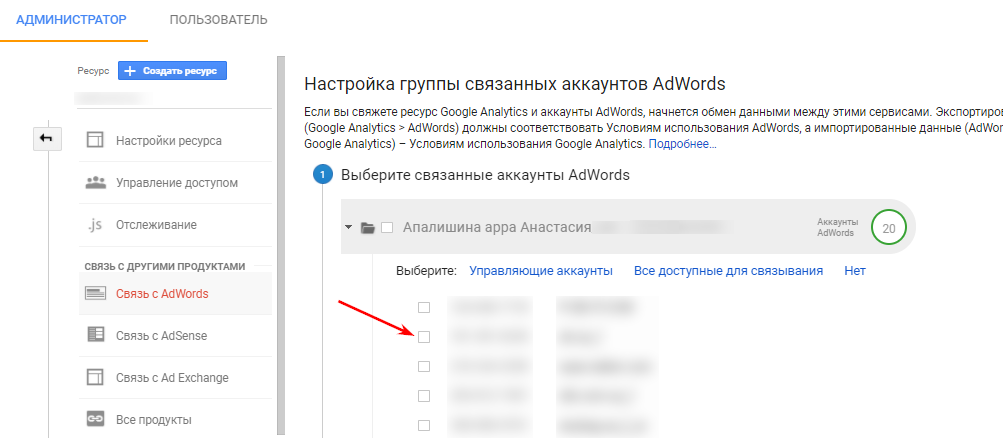1003x438 pixels.
Task: Click the Настройки ресурса layout icon
Action: (x=95, y=140)
